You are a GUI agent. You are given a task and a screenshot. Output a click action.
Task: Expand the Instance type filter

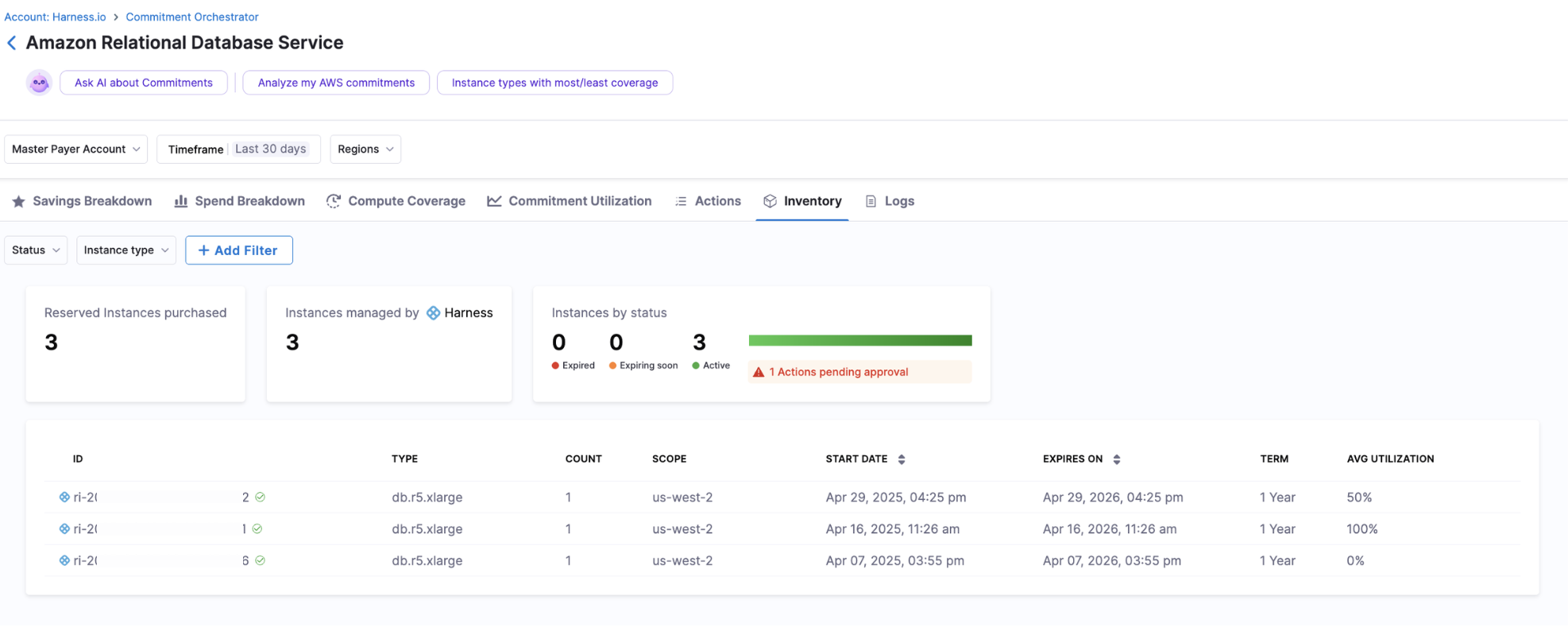(126, 250)
